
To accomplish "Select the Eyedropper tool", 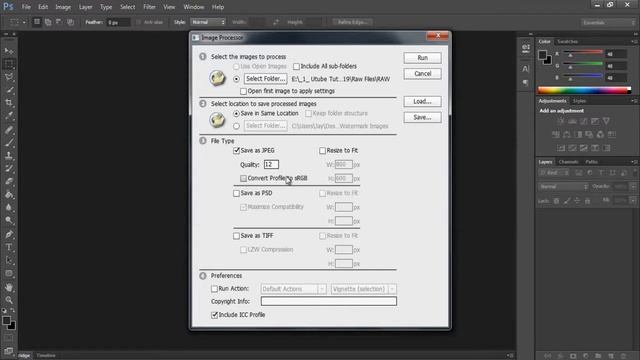I will pos(9,116).
